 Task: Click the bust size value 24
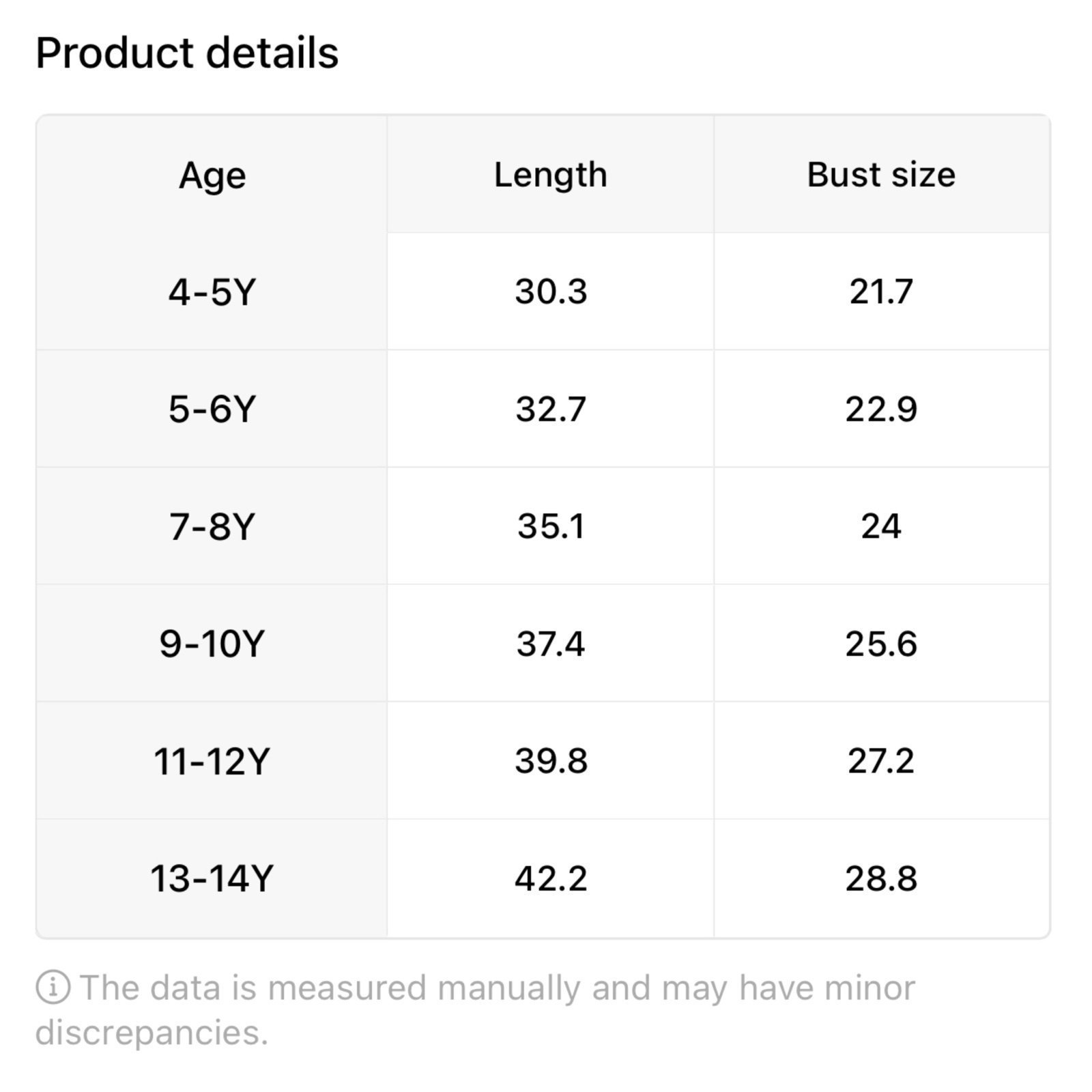(881, 526)
